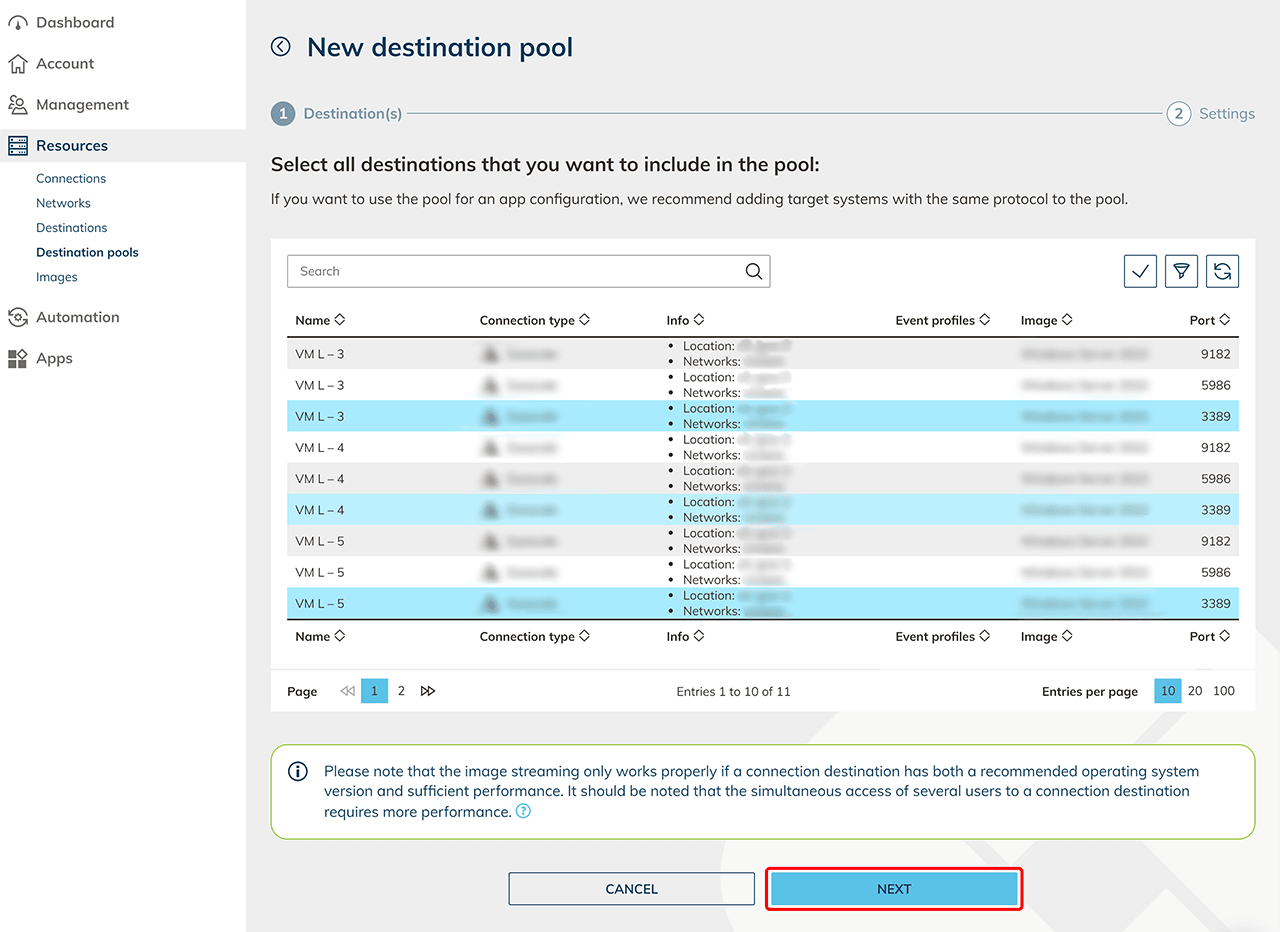Click the help question mark in the info note

tap(523, 812)
